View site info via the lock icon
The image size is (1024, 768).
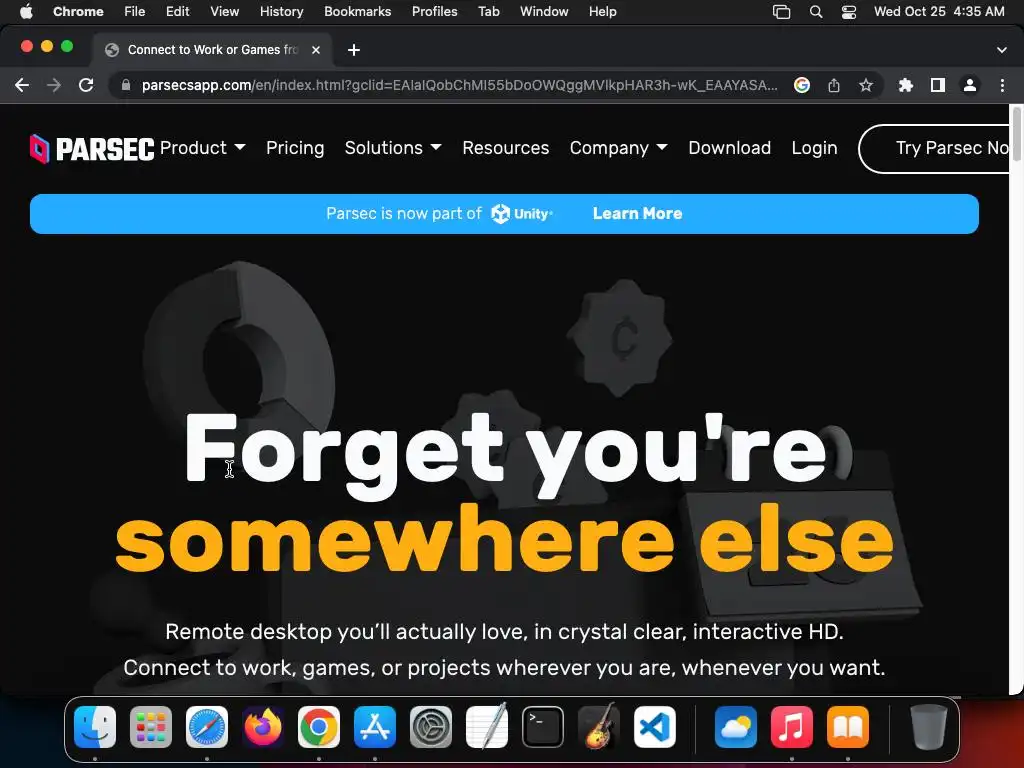point(126,85)
